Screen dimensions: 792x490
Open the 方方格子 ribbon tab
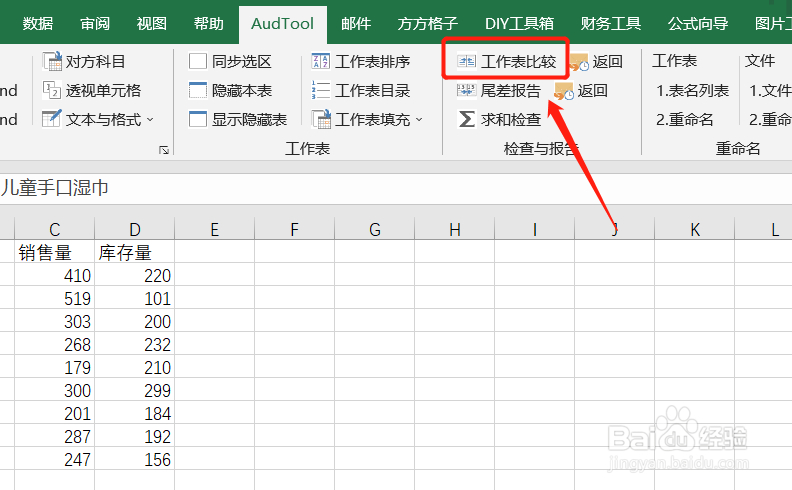coord(427,24)
